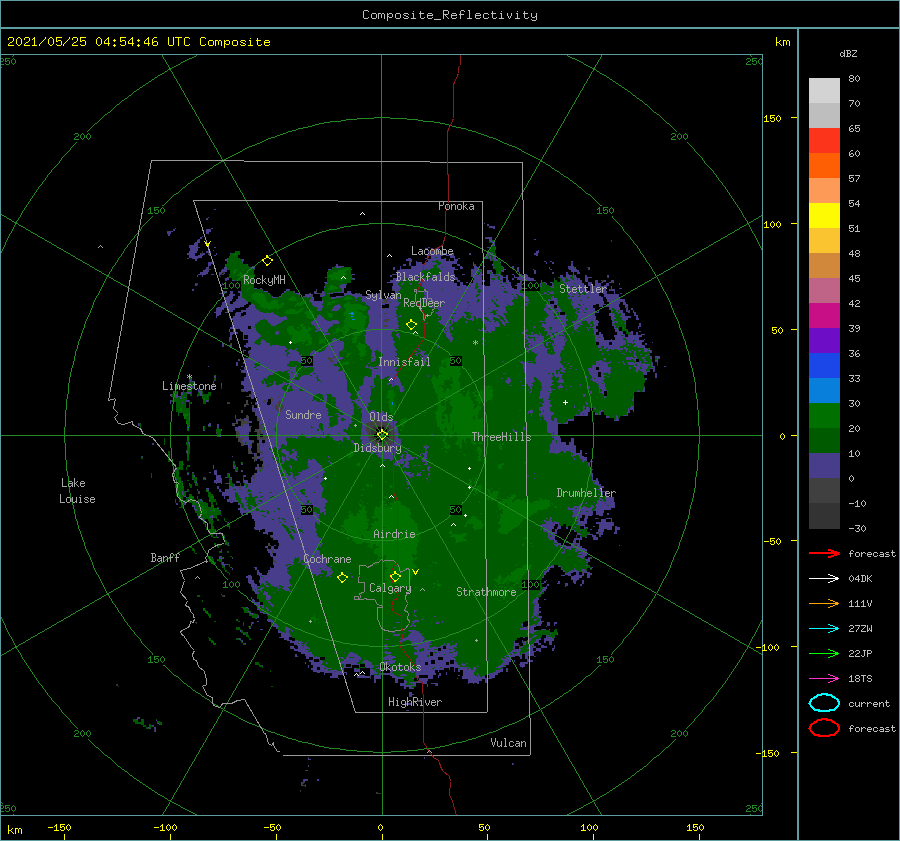
Task: Select the orange 111V arrow icon
Action: point(824,603)
